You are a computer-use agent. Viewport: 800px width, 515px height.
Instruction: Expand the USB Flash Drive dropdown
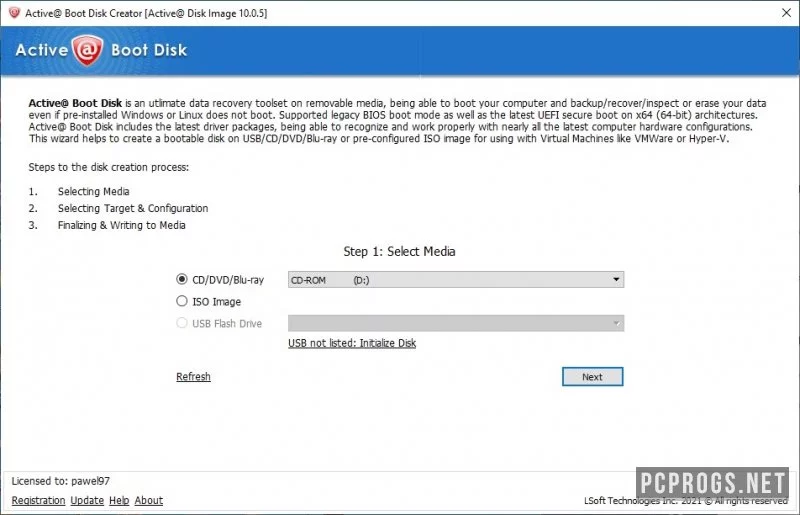(456, 323)
